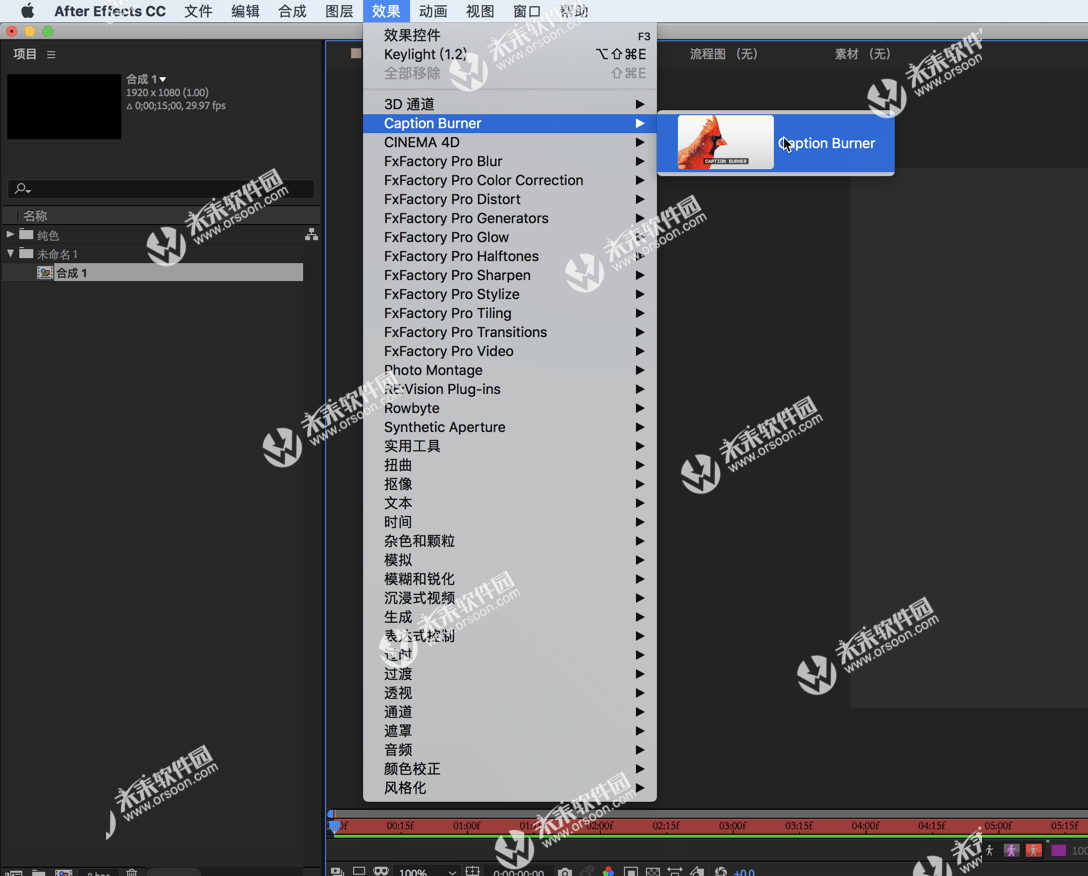Viewport: 1088px width, 876px height.
Task: Click the trash icon in the Project panel
Action: 132,872
